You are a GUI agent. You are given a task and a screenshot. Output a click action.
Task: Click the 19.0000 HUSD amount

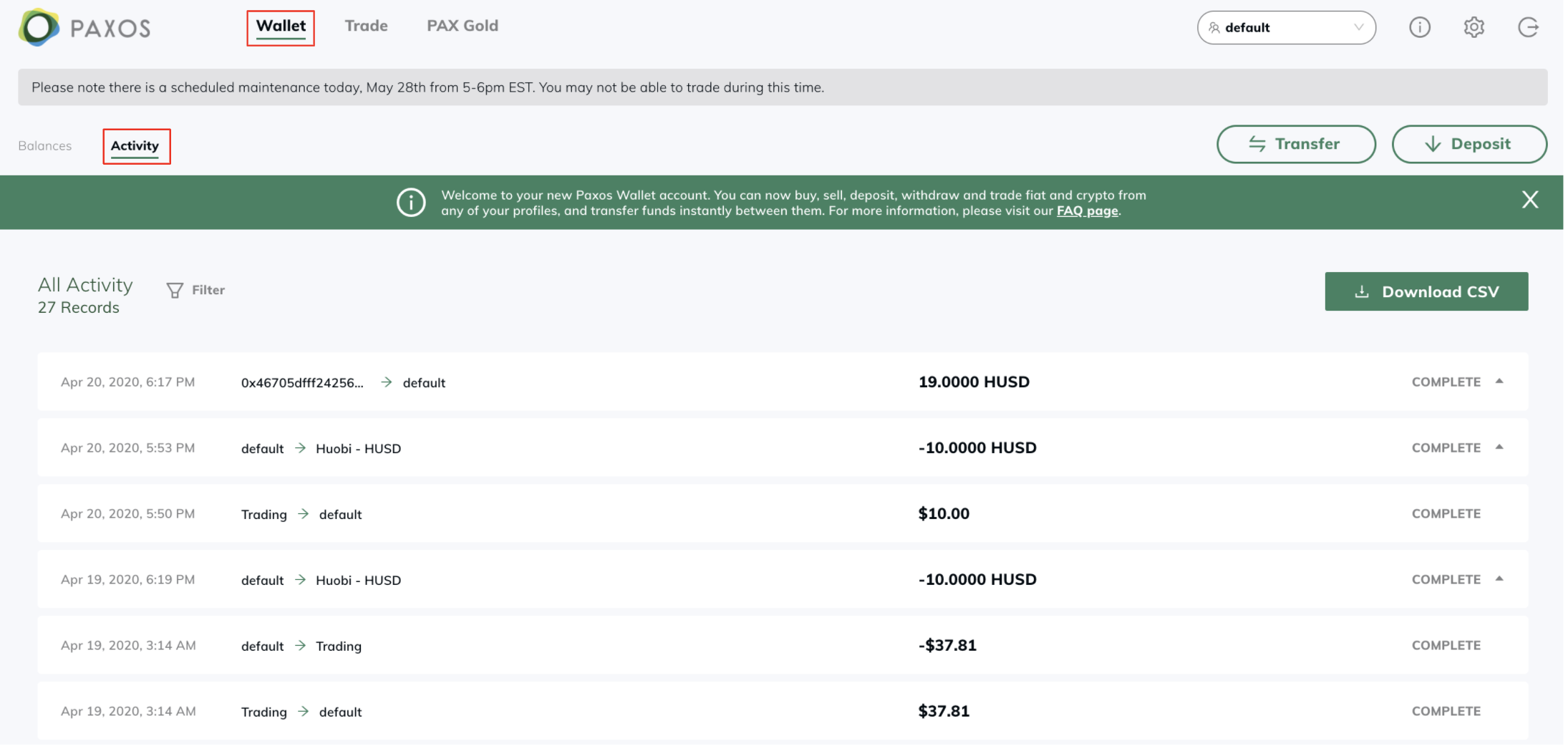click(974, 382)
